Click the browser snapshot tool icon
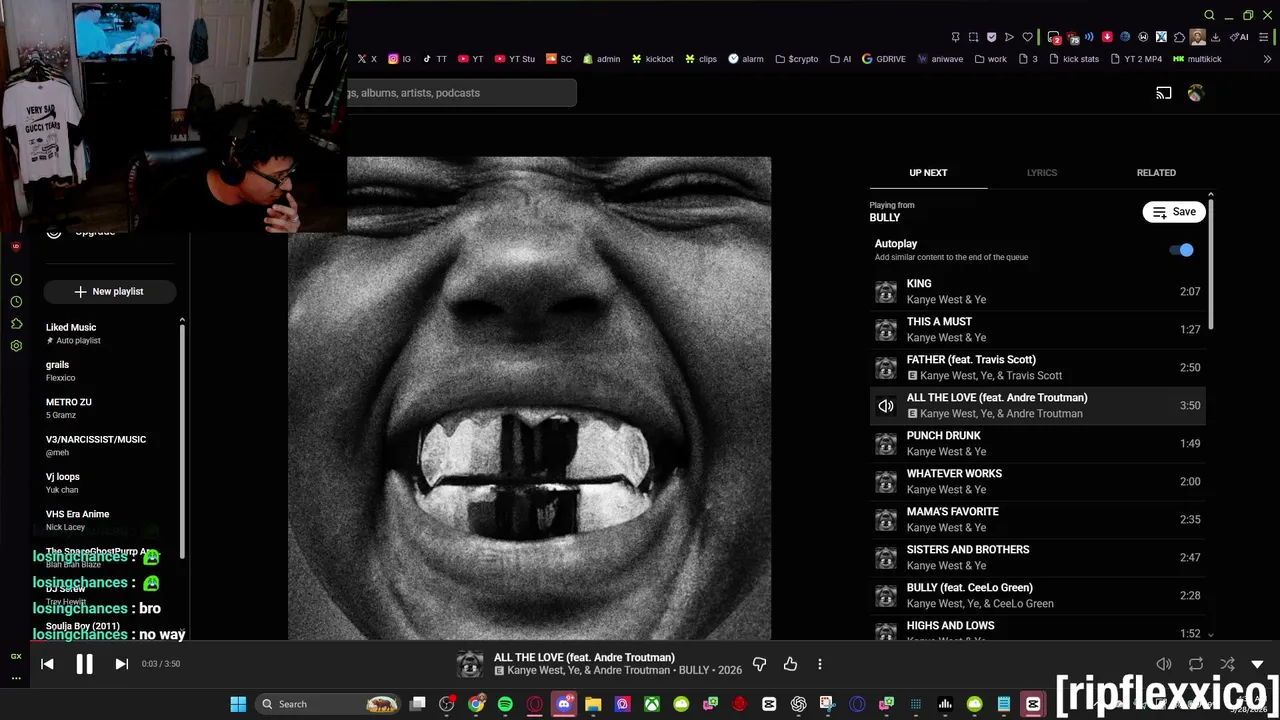Screen dimensions: 1280x720 (x=973, y=37)
